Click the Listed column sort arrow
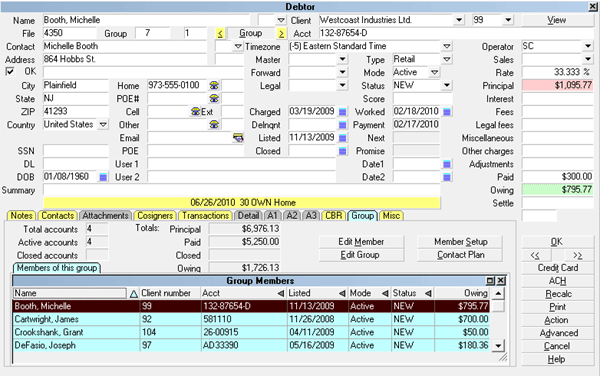Image resolution: width=600 pixels, height=376 pixels. [342, 293]
